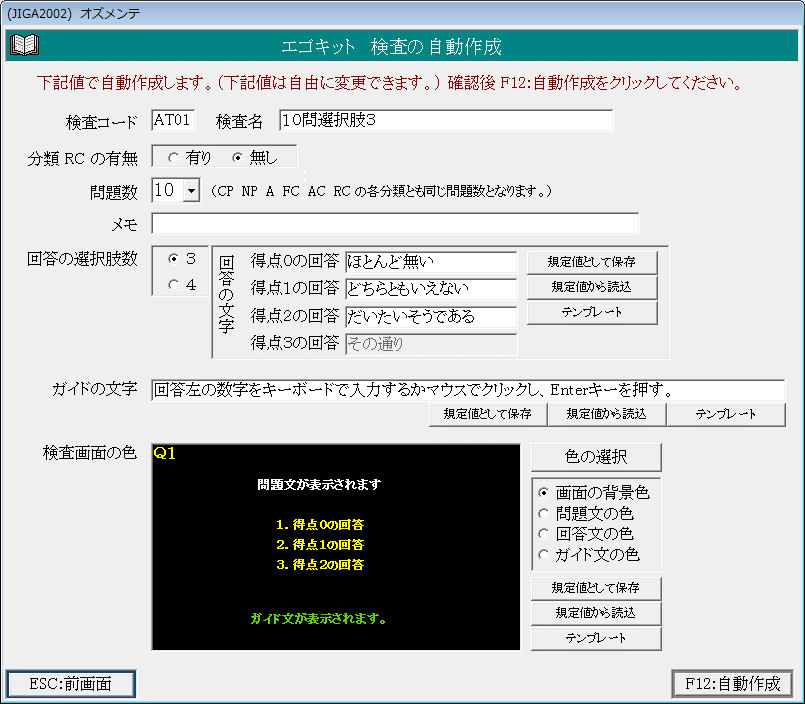Screen dimensions: 805x704
Task: Click the preview line 2. 得点1の回答
Action: click(320, 545)
